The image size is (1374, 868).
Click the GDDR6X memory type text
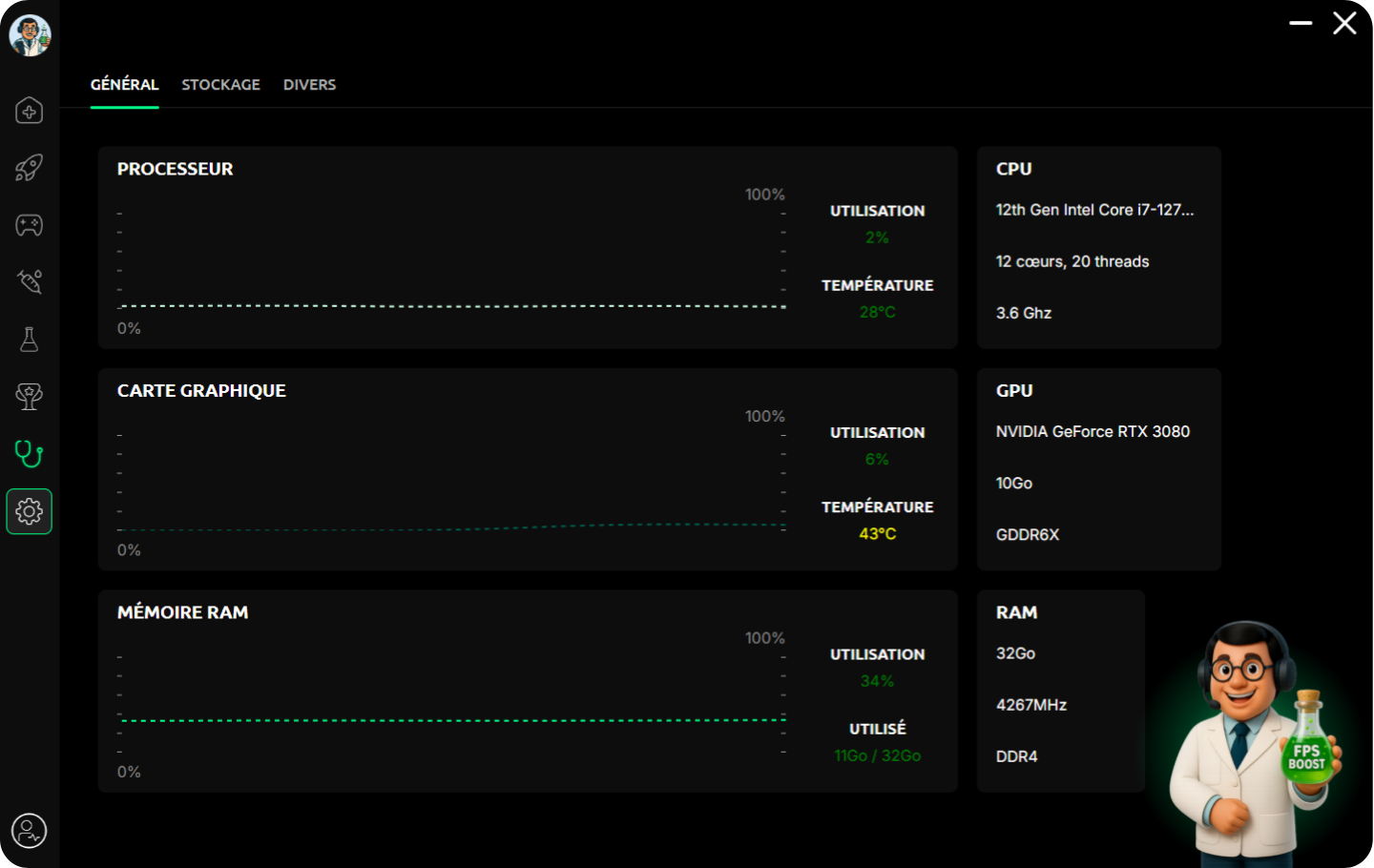point(1028,535)
